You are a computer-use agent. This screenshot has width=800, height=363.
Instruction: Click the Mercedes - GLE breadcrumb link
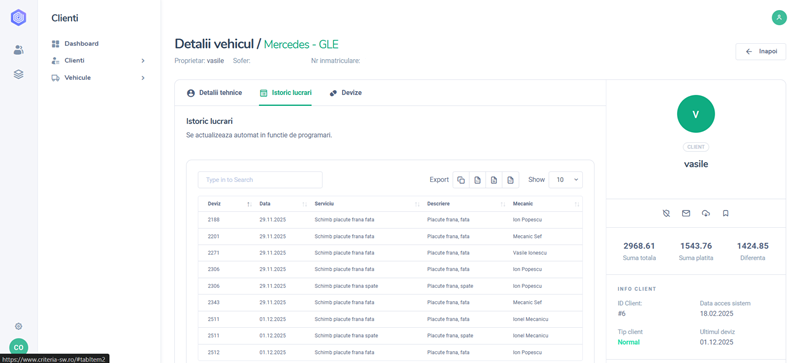coord(301,44)
